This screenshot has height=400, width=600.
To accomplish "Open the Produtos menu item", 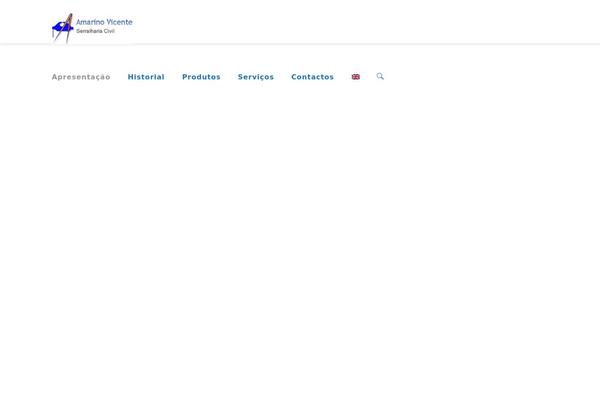I will (x=201, y=77).
